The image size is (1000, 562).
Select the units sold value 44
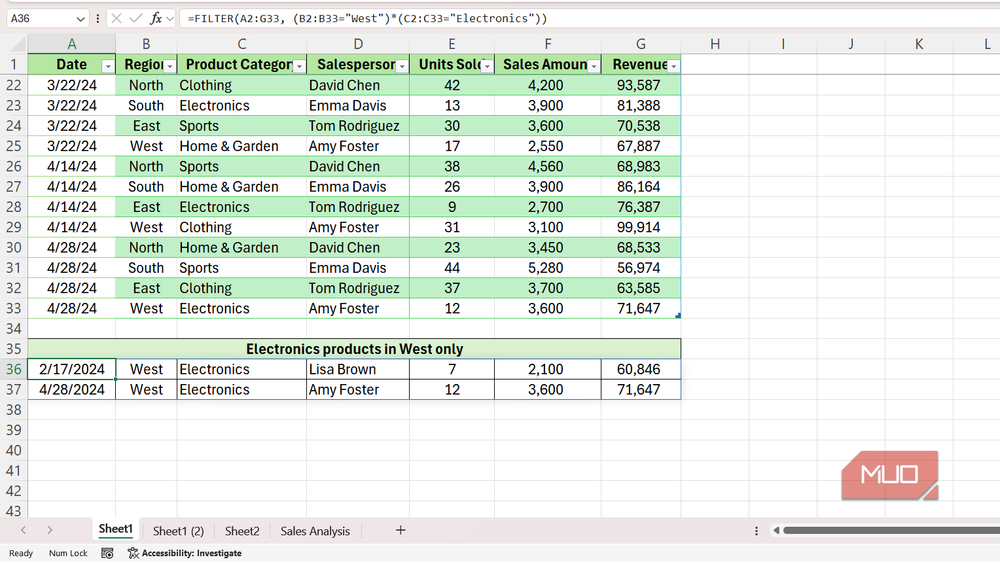452,268
